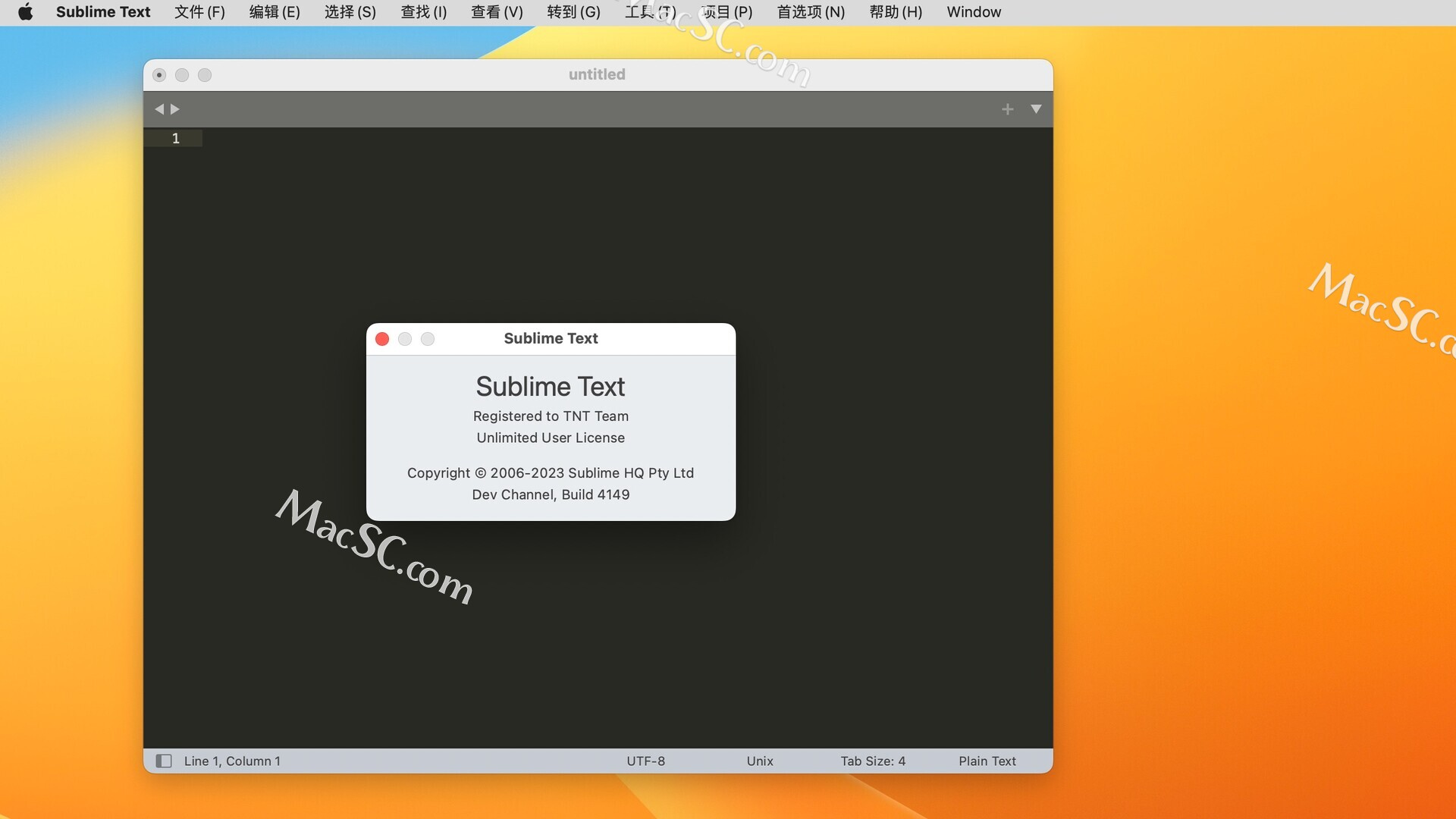
Task: Open the Apple menu
Action: (25, 12)
